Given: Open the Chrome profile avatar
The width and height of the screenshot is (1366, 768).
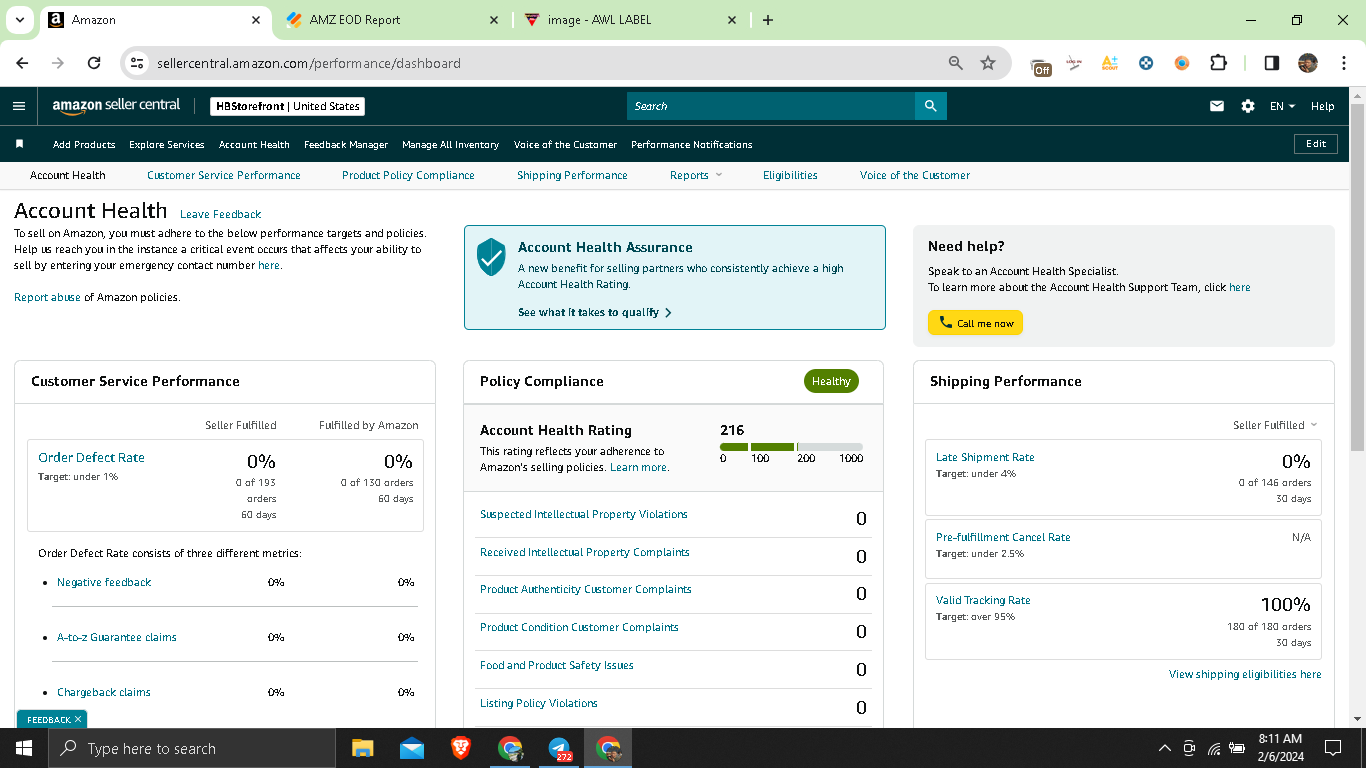Looking at the screenshot, I should 1308,63.
